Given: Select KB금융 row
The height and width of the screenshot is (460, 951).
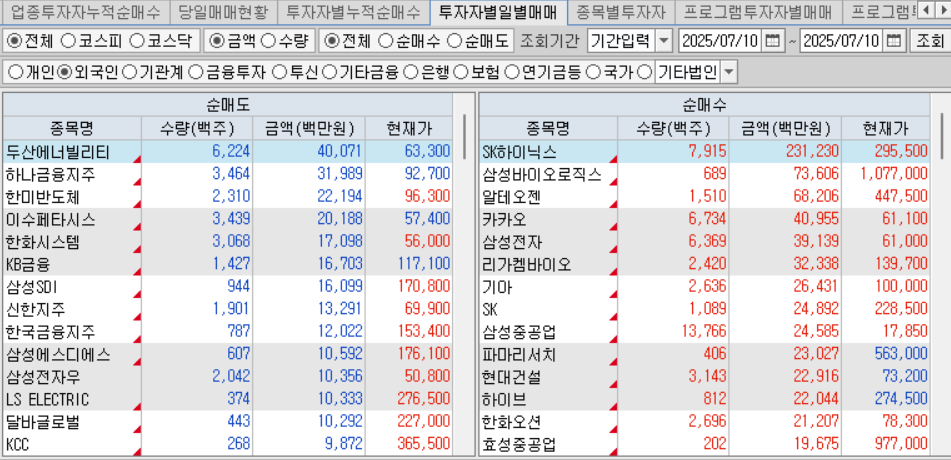Looking at the screenshot, I should pos(227,264).
